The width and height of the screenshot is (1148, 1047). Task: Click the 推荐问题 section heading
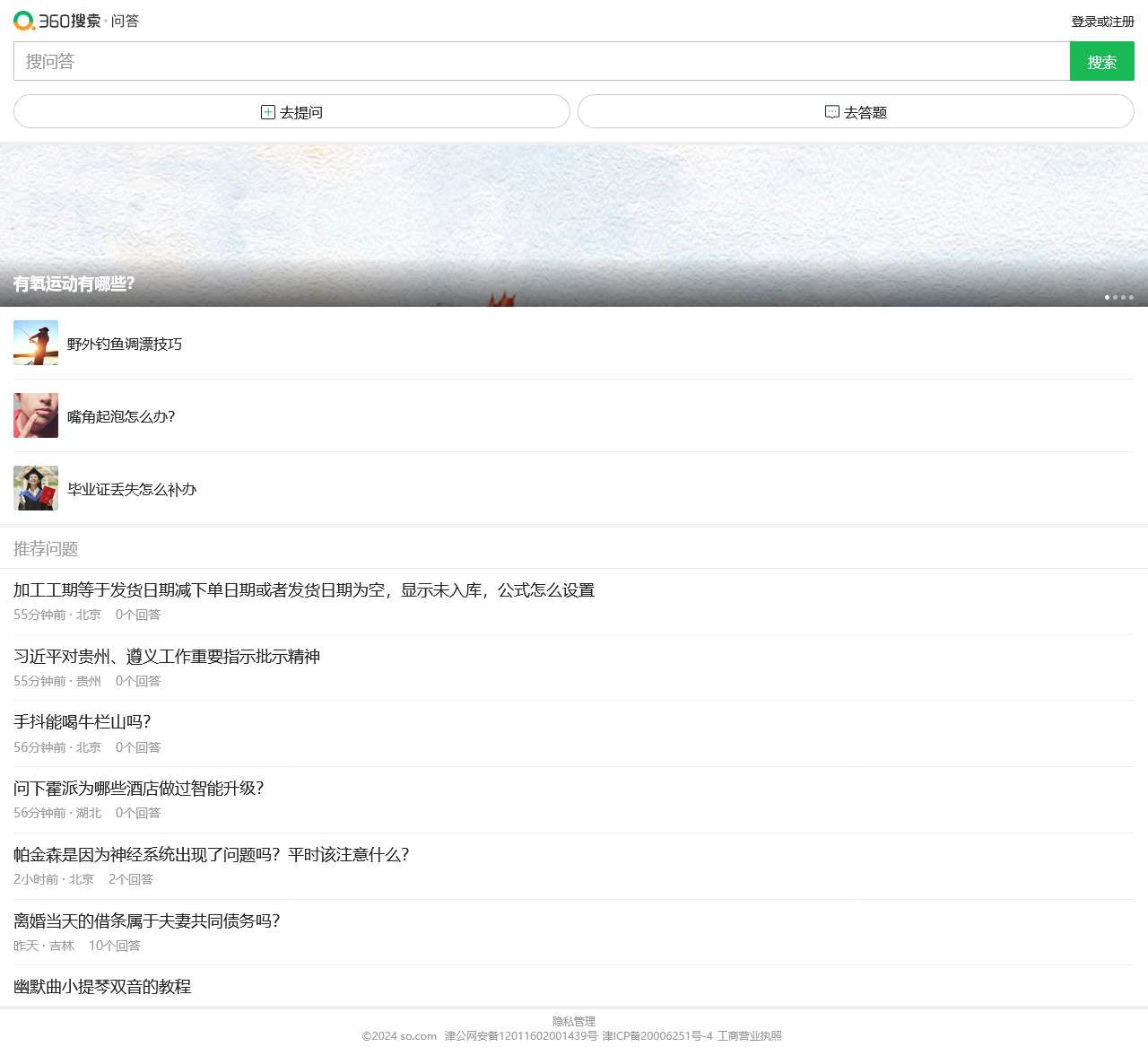click(46, 548)
